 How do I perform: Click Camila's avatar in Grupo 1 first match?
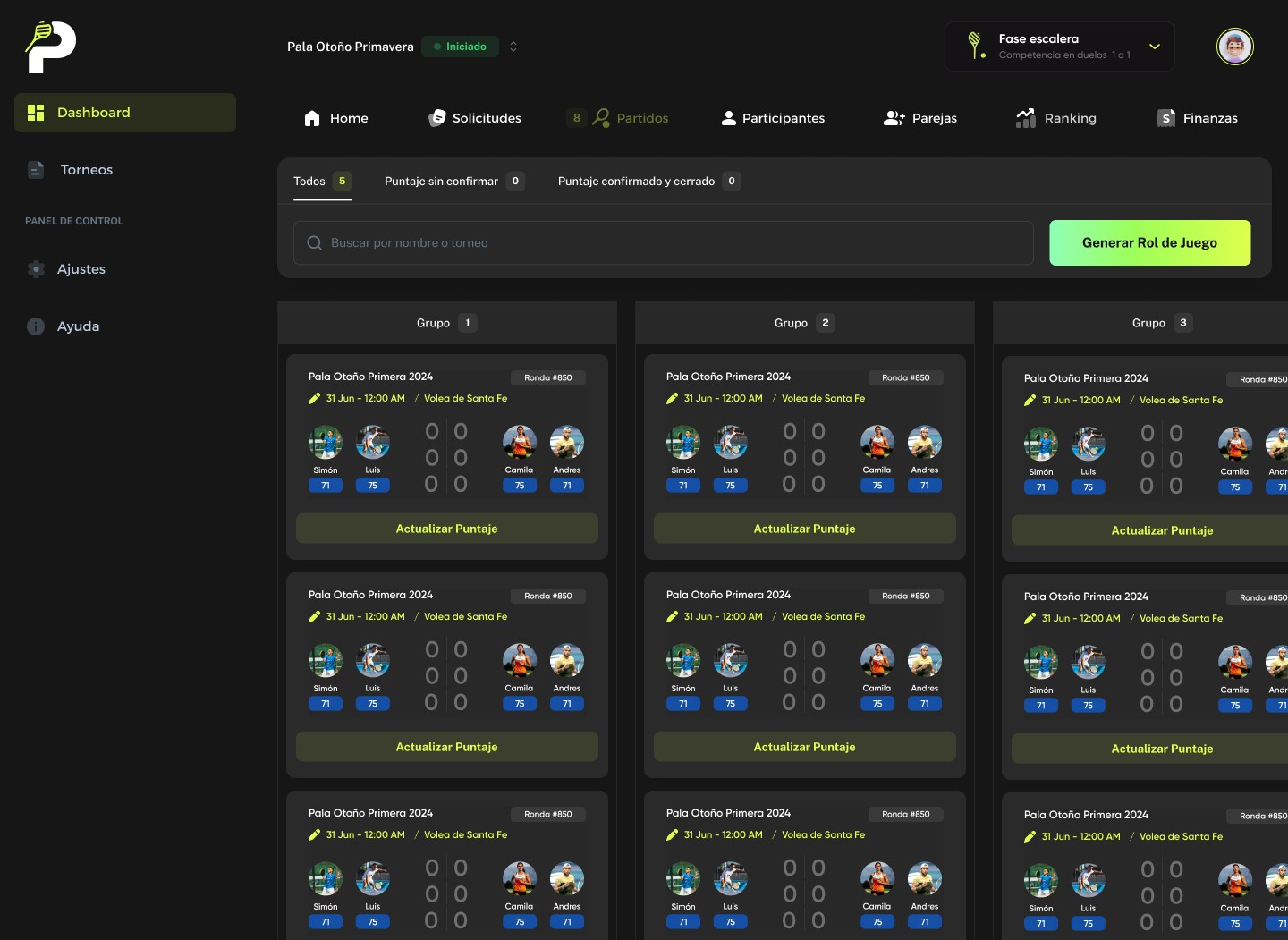pyautogui.click(x=520, y=443)
